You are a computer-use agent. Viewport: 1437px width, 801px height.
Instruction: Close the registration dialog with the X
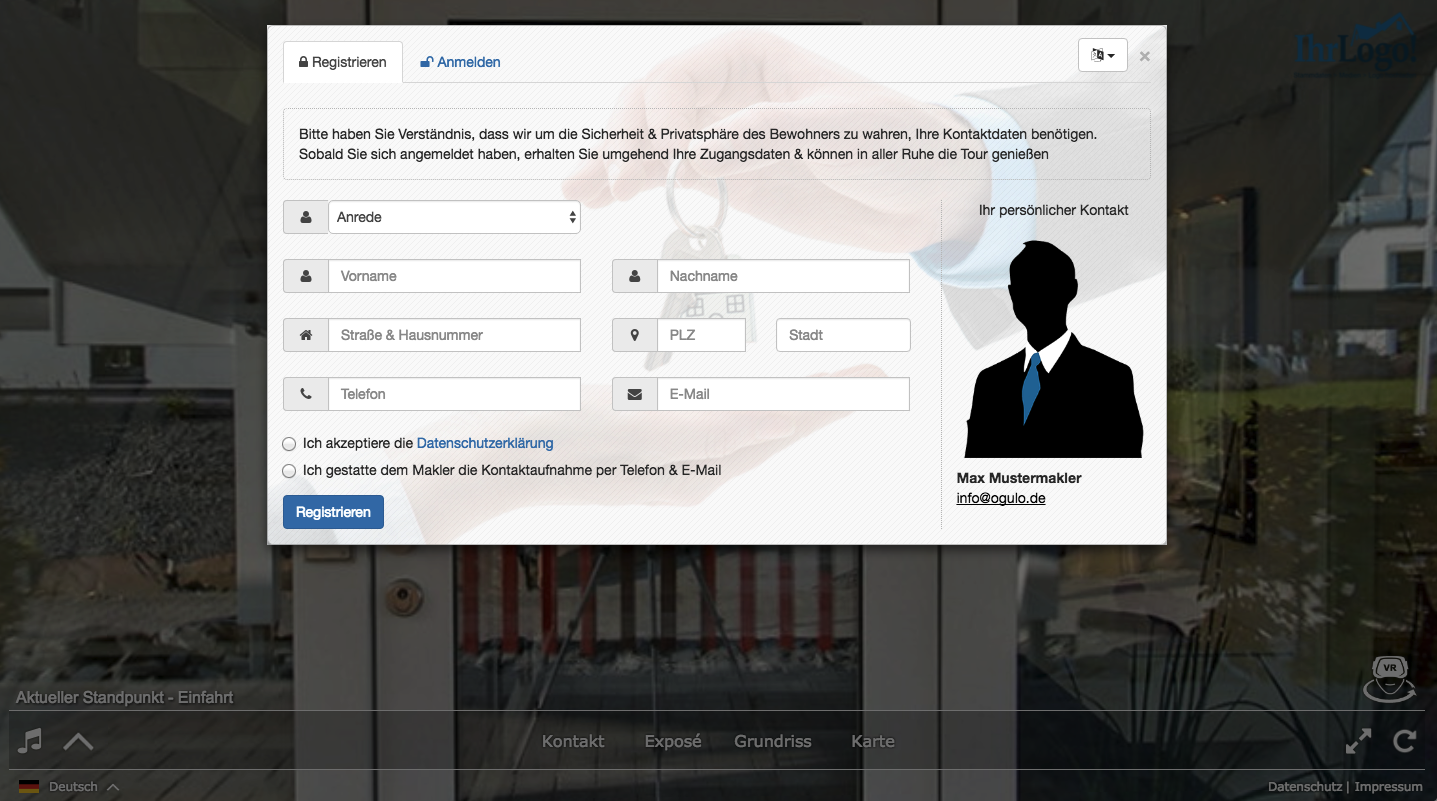pyautogui.click(x=1144, y=56)
